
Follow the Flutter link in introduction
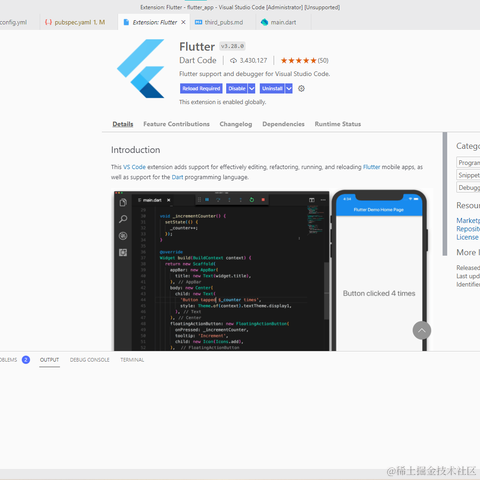[371, 167]
